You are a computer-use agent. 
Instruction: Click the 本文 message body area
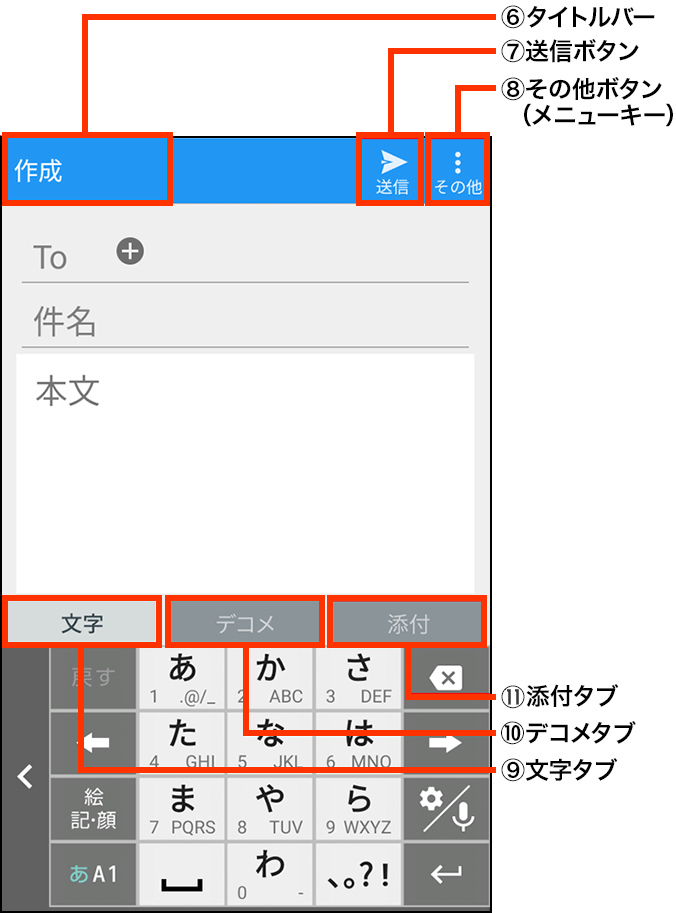(x=245, y=473)
